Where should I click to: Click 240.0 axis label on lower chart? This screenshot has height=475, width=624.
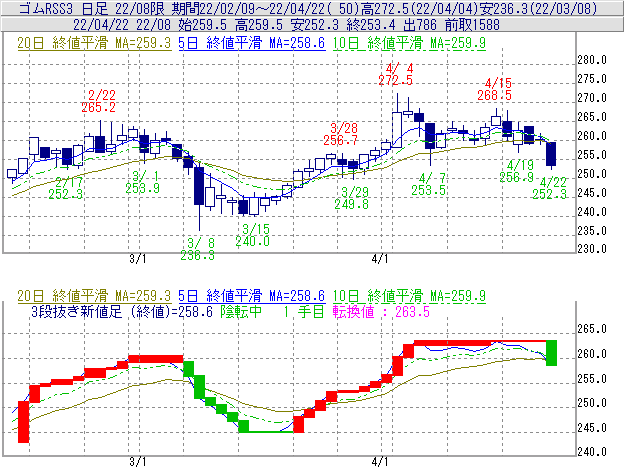tap(592, 452)
